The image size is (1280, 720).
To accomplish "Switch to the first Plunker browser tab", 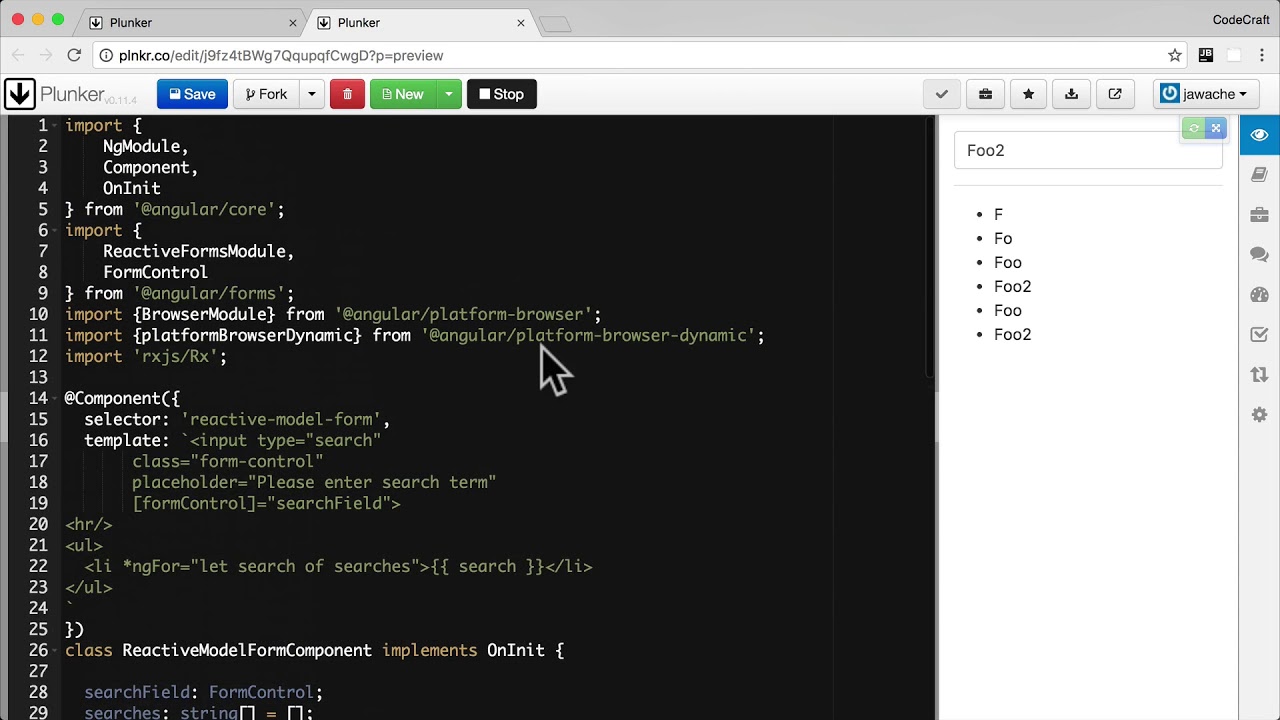I will (190, 22).
